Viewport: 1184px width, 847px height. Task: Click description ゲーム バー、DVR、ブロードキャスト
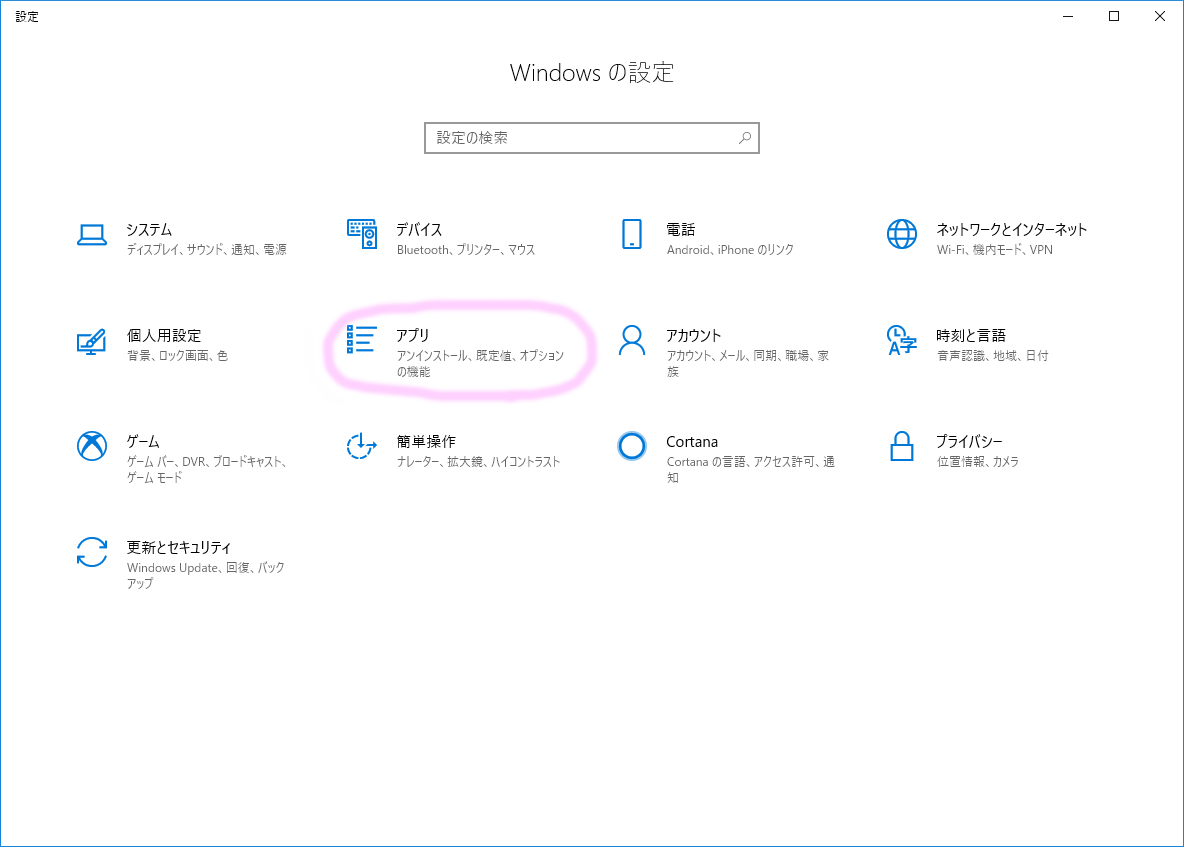[x=206, y=470]
